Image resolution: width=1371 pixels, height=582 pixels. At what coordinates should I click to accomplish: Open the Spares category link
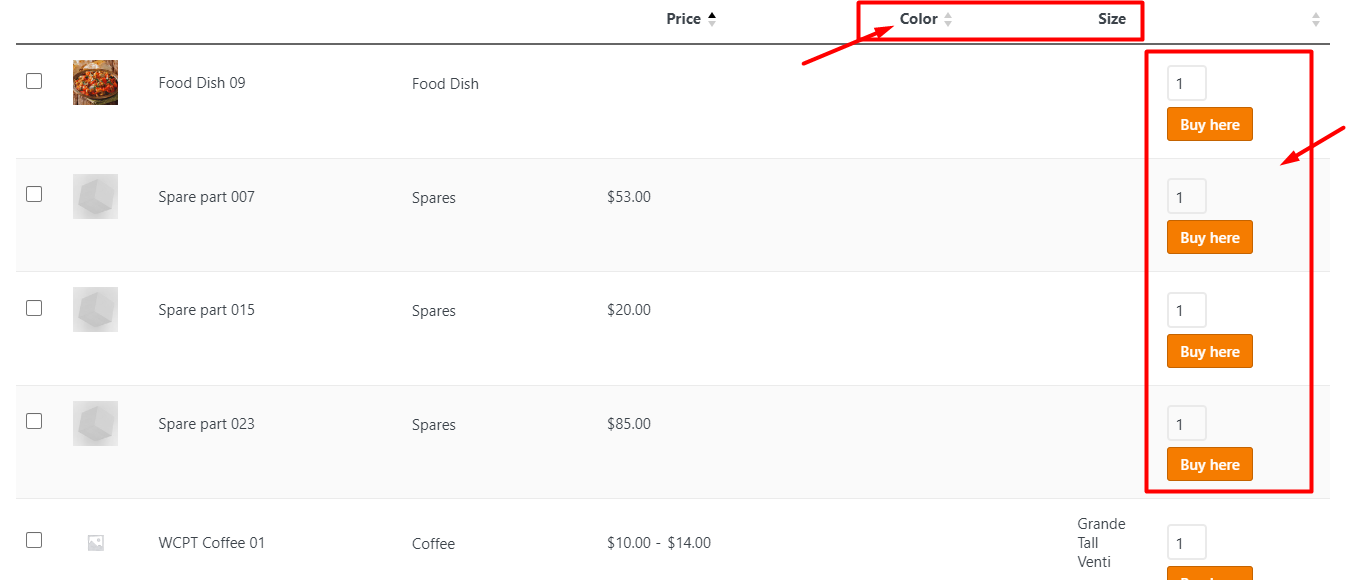[x=433, y=197]
